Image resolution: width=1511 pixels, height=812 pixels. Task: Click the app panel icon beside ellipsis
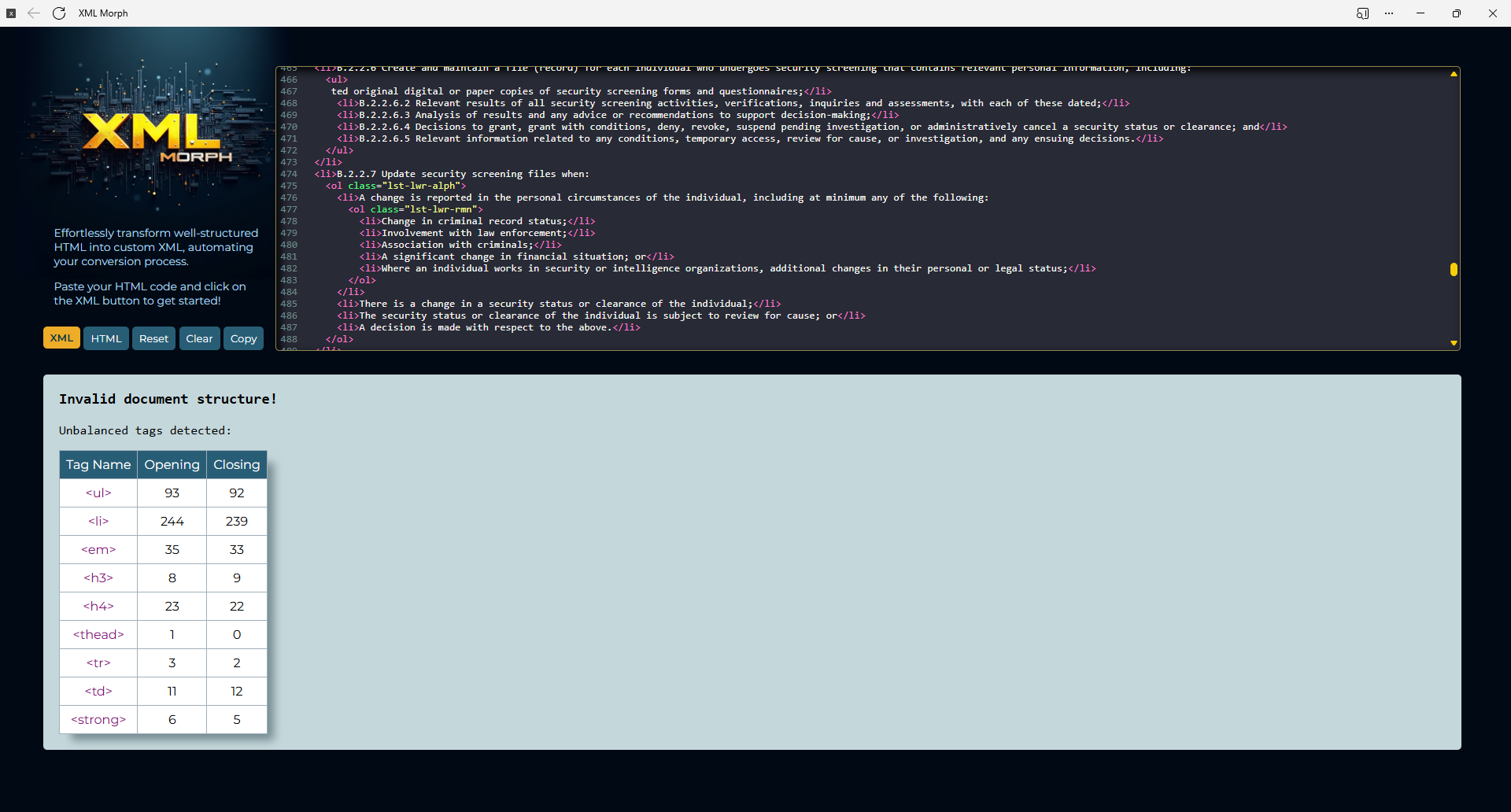point(1362,13)
